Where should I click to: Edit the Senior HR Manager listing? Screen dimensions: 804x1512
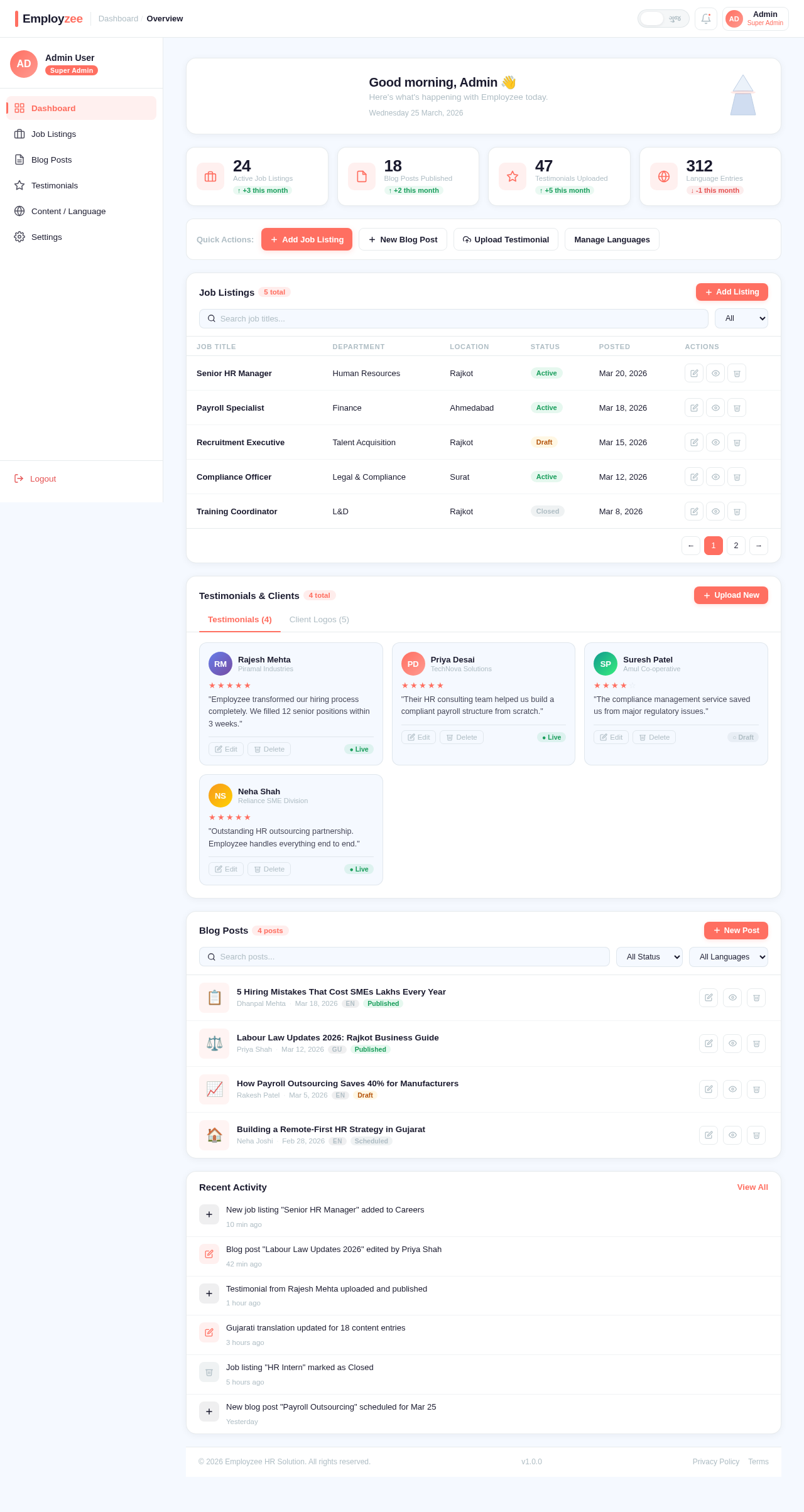[694, 373]
